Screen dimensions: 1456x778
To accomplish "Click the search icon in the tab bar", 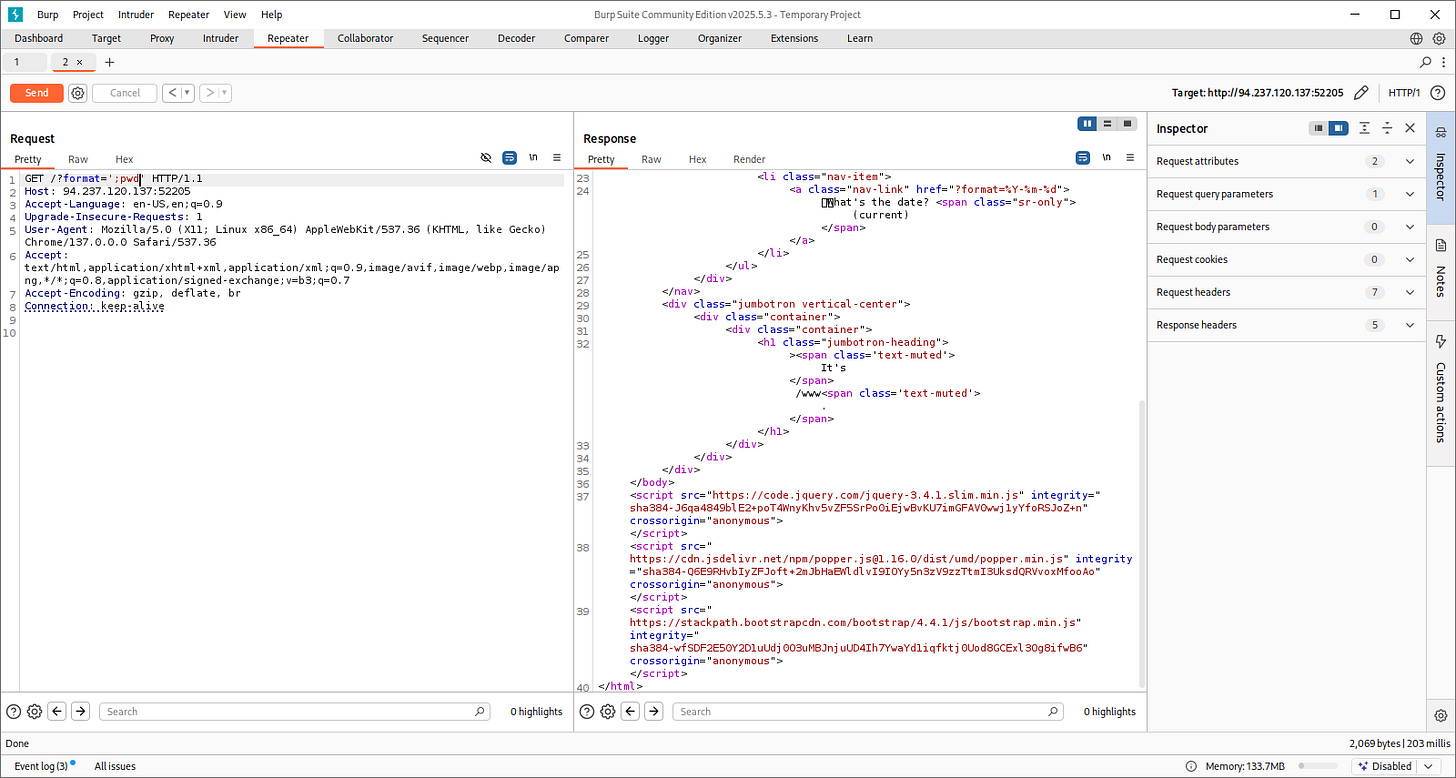I will coord(1426,62).
